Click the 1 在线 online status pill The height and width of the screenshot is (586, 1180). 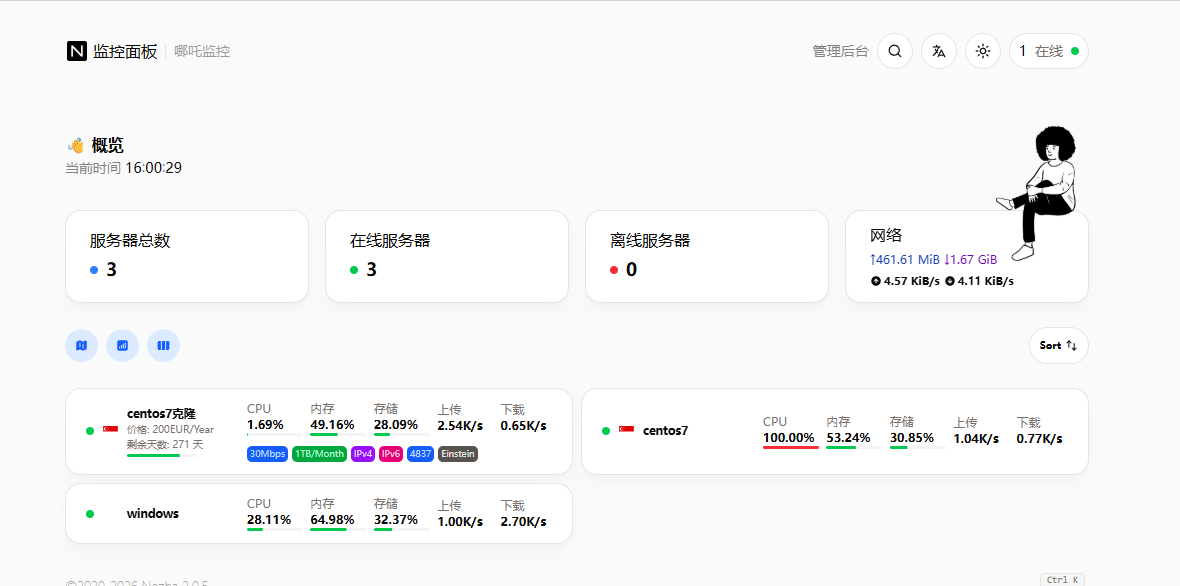(x=1048, y=51)
